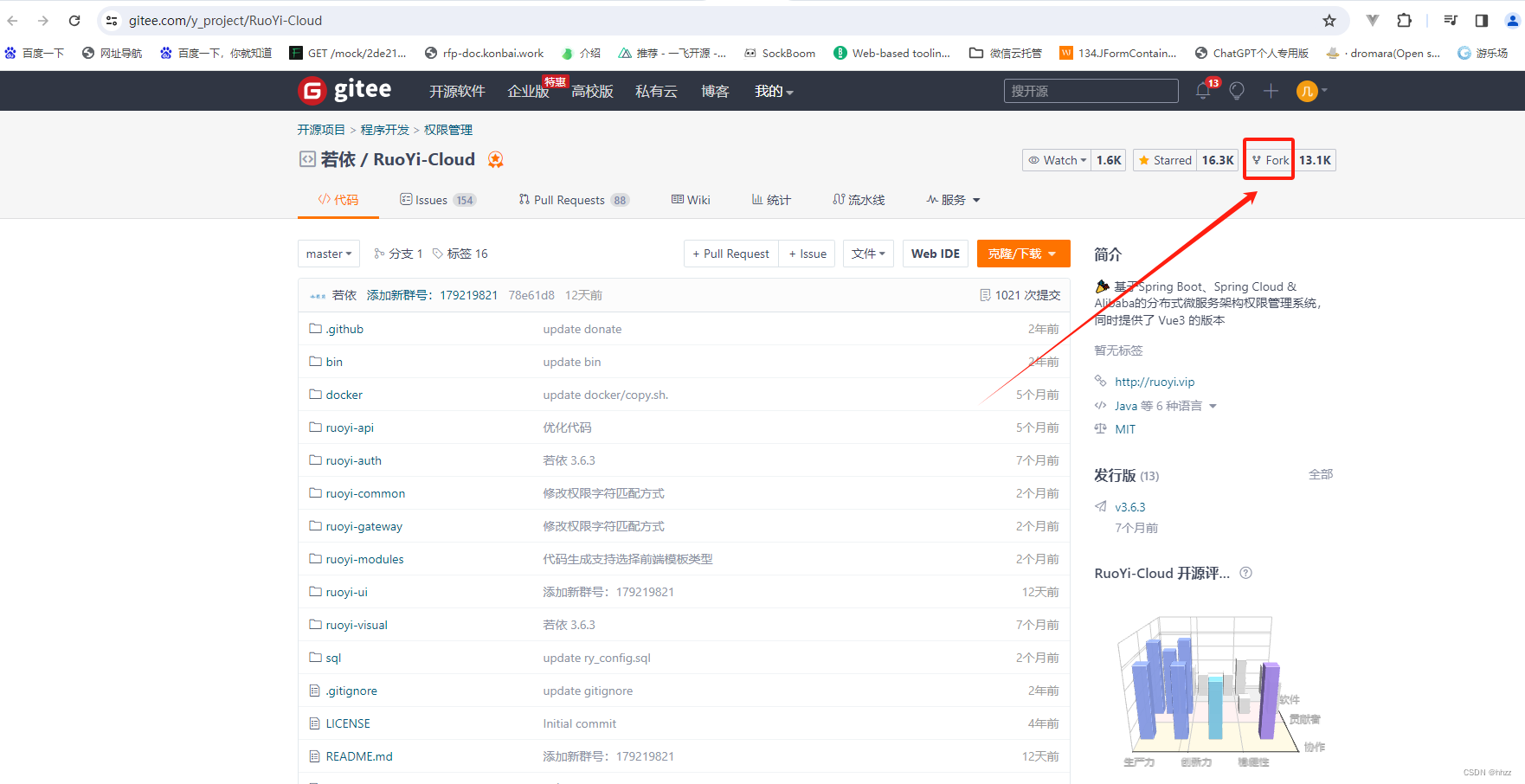Open the ruoyi-gateway folder
Image resolution: width=1525 pixels, height=784 pixels.
364,526
